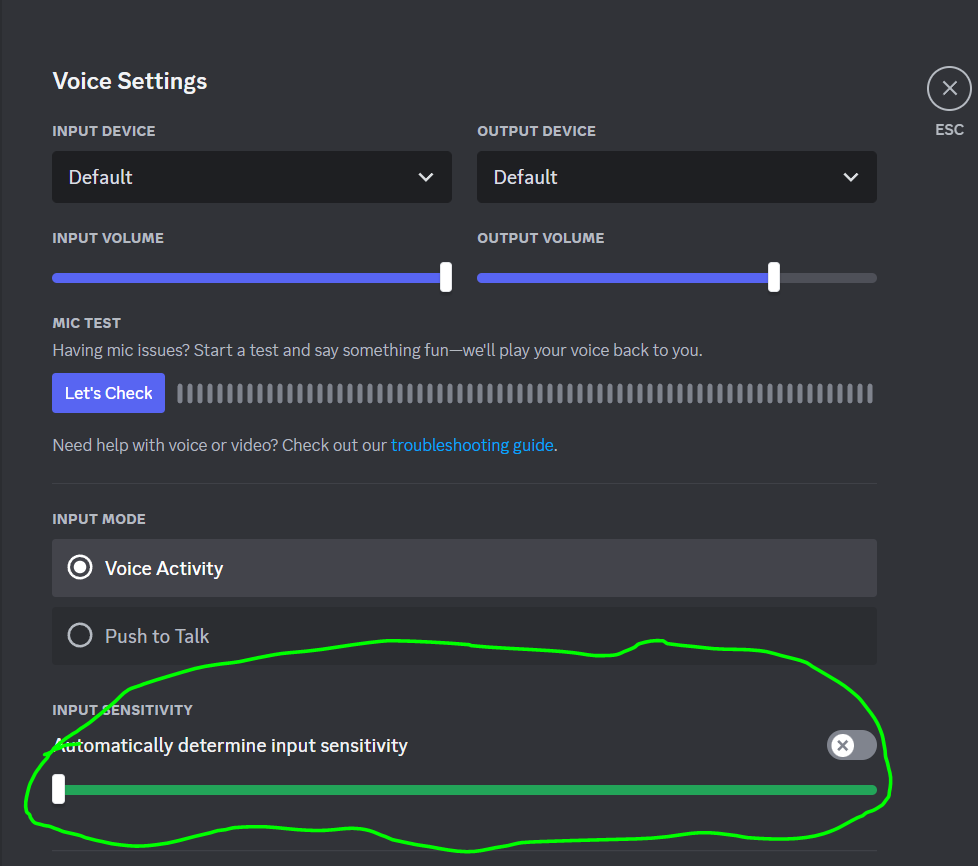Click the OUTPUT DEVICE label
The width and height of the screenshot is (978, 866).
(536, 131)
